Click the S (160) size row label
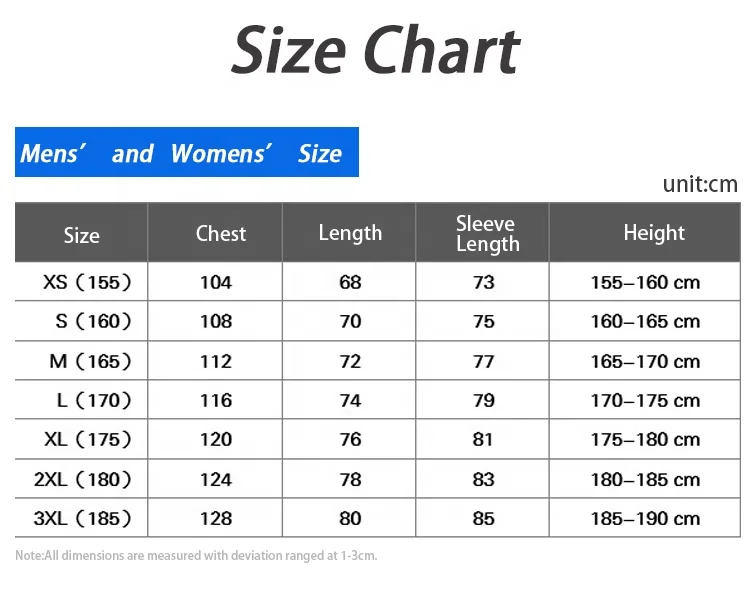 93,321
